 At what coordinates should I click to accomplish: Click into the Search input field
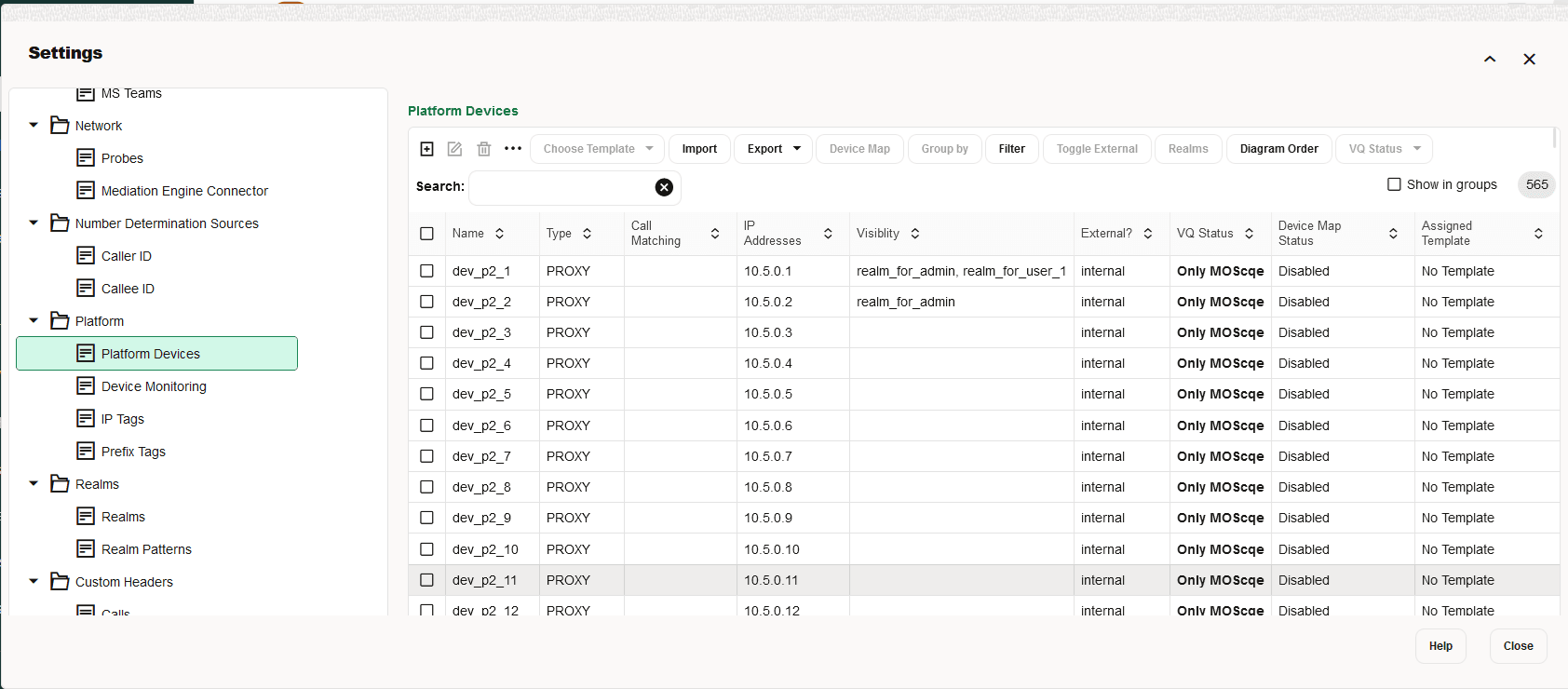(x=562, y=187)
